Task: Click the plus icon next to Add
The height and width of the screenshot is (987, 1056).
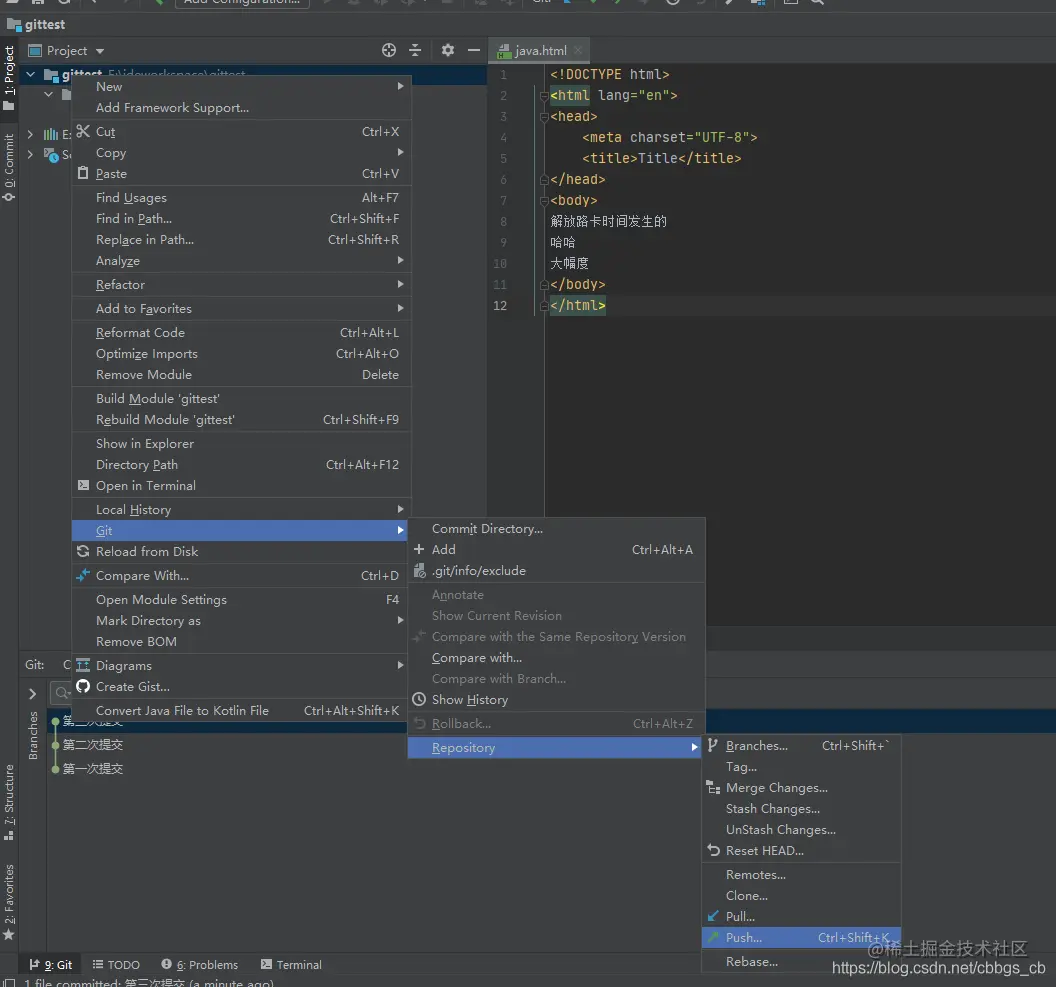Action: coord(419,549)
